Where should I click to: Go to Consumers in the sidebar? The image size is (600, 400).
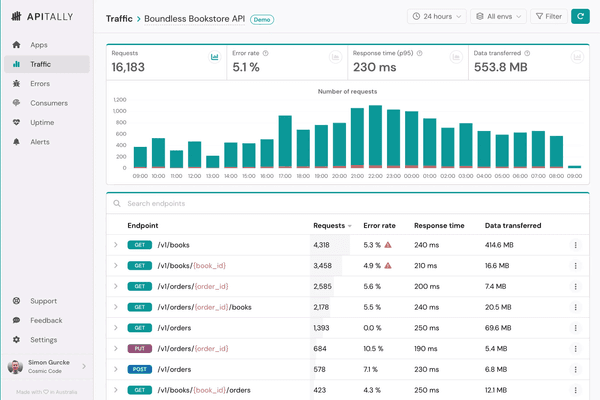(x=47, y=103)
